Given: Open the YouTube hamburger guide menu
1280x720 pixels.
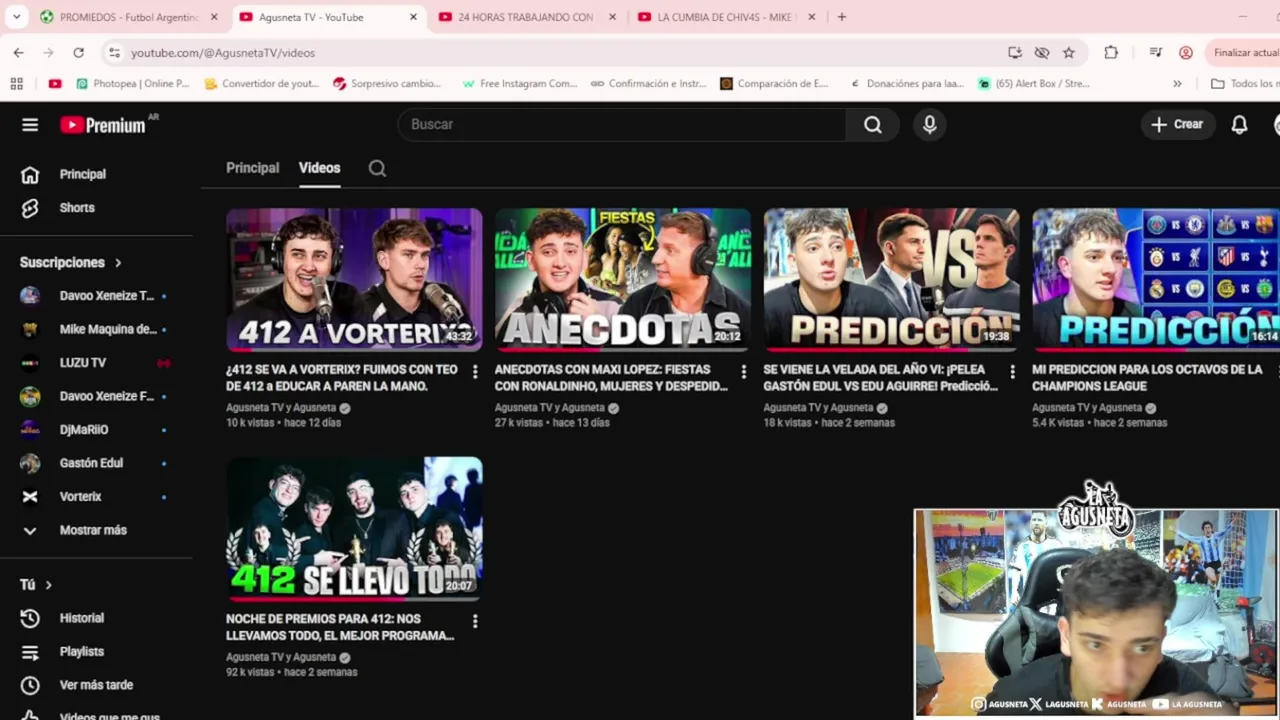Looking at the screenshot, I should pyautogui.click(x=30, y=124).
